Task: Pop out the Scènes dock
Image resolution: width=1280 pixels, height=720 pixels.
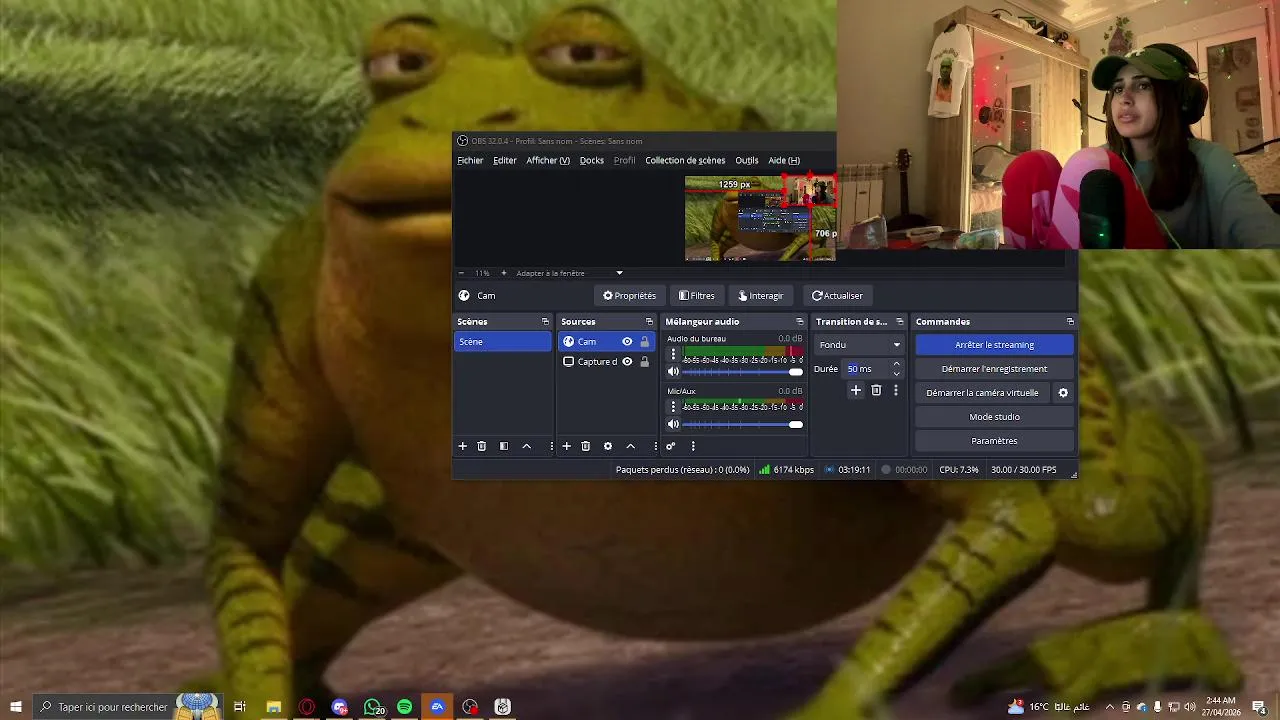Action: [x=545, y=322]
